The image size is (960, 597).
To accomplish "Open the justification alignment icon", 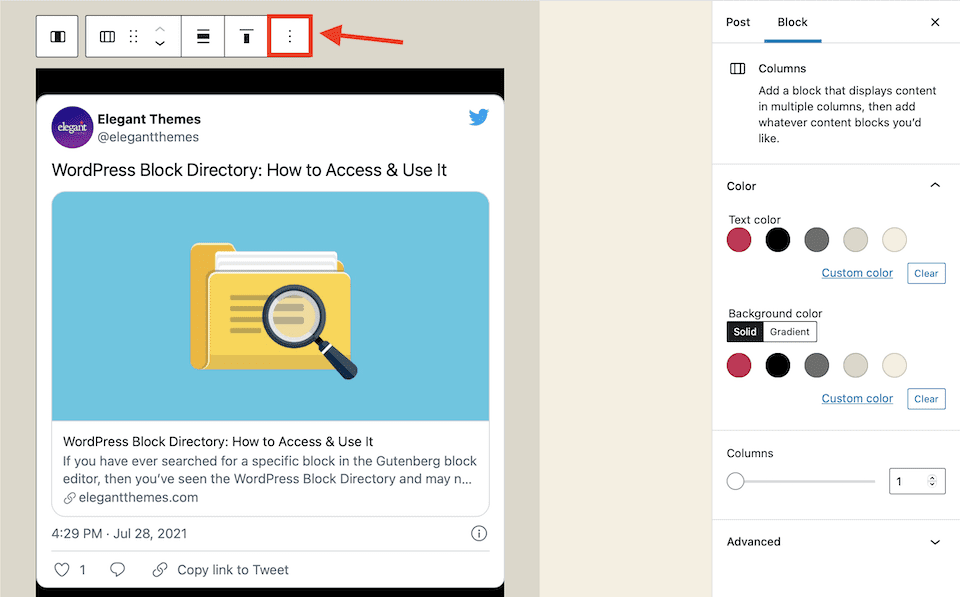I will 203,36.
